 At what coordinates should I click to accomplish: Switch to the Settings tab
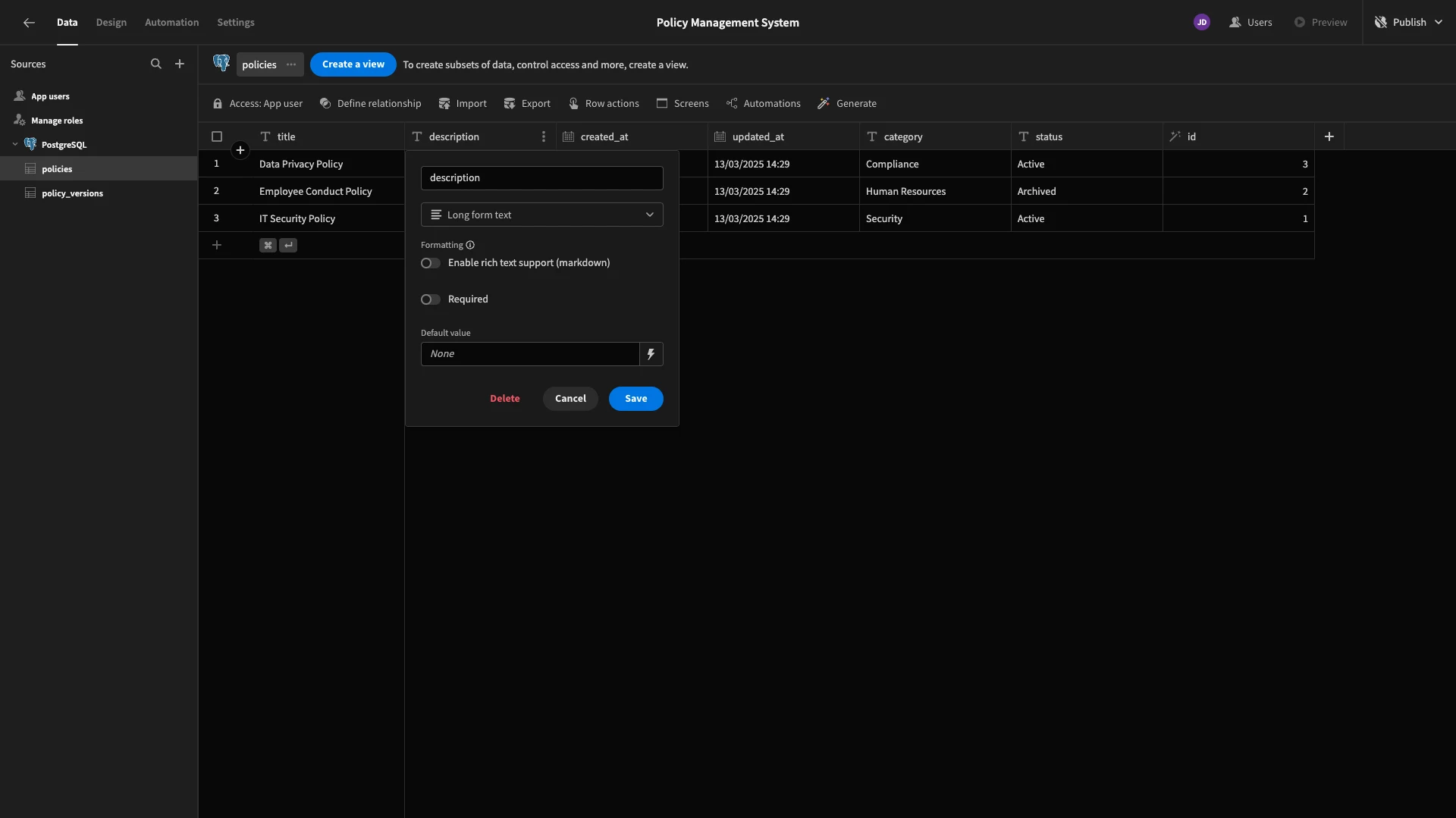[x=236, y=23]
